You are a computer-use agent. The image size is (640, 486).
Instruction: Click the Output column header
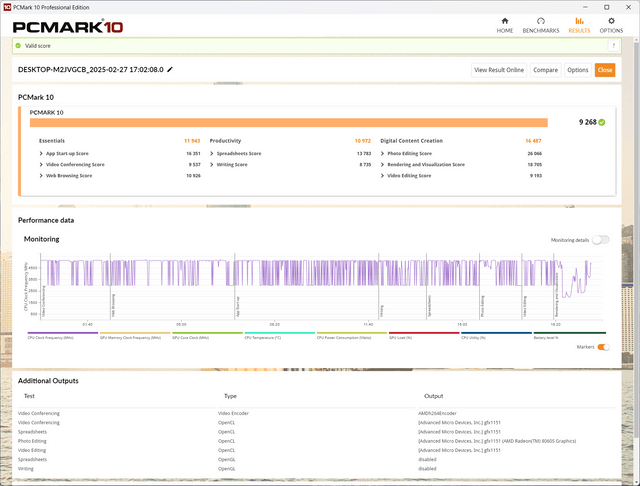[433, 396]
